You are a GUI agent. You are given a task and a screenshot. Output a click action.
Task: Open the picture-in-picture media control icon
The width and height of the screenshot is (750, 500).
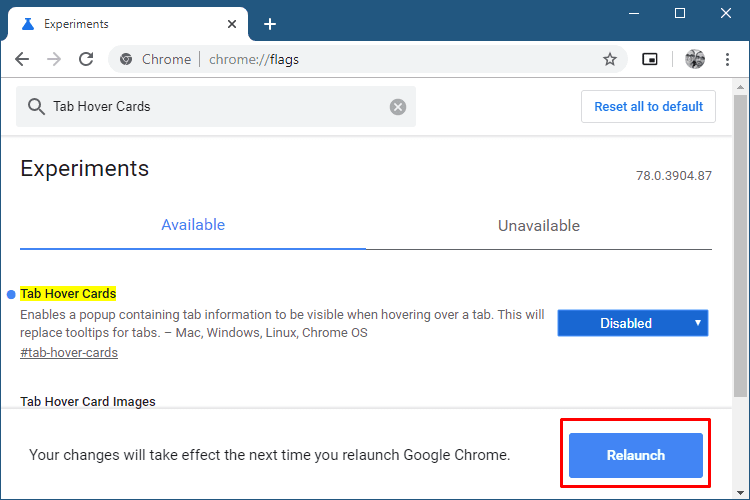point(650,59)
